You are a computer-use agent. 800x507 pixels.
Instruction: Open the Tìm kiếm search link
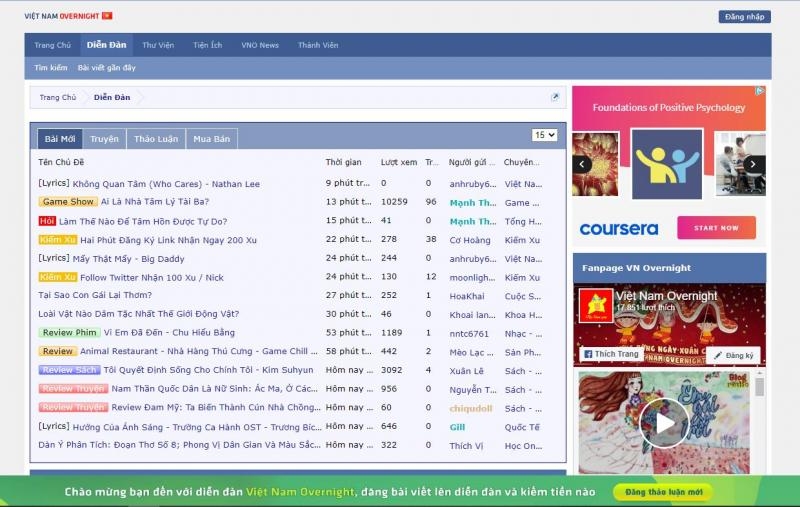[51, 67]
